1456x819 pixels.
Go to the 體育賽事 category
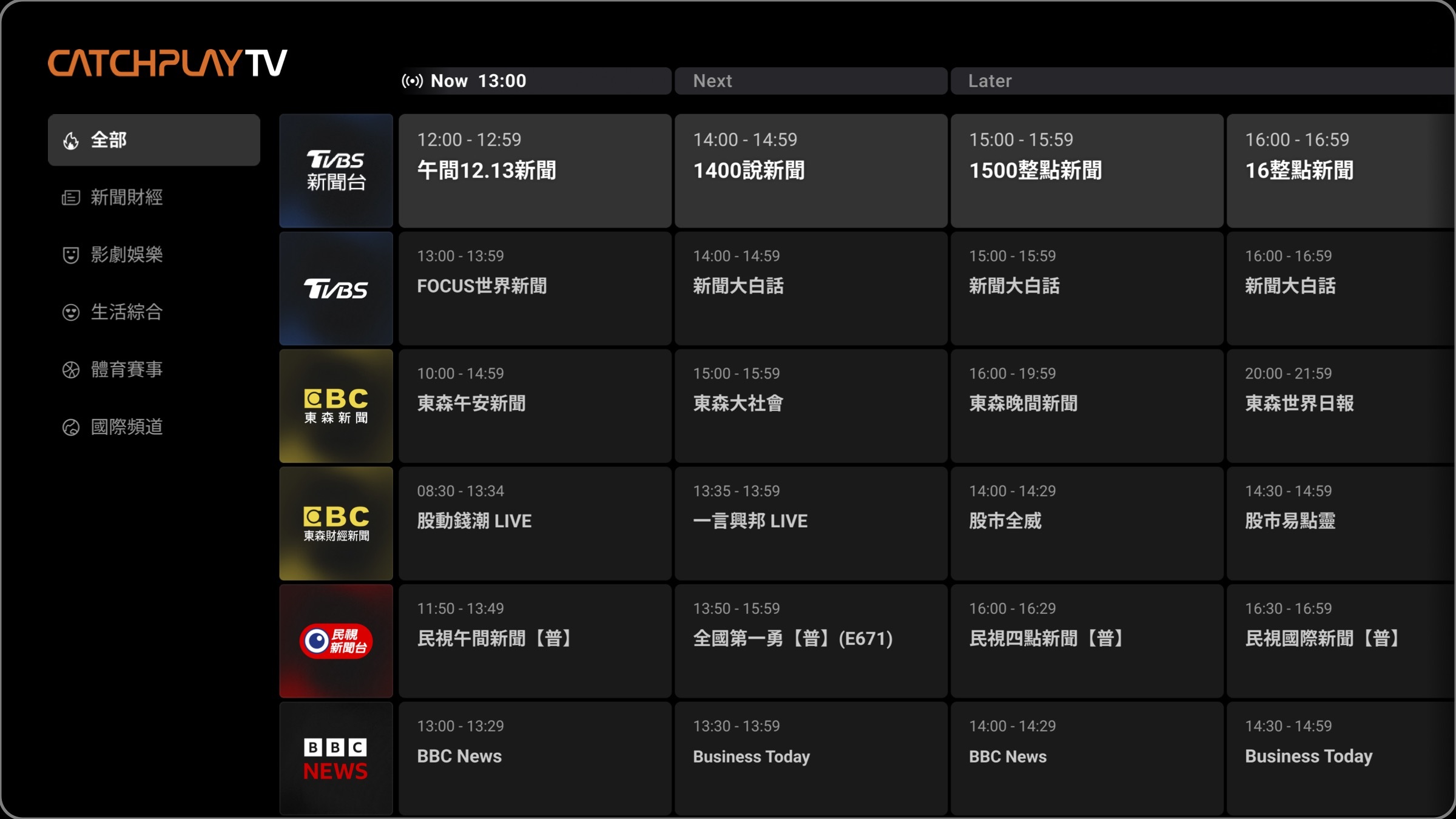coord(126,369)
